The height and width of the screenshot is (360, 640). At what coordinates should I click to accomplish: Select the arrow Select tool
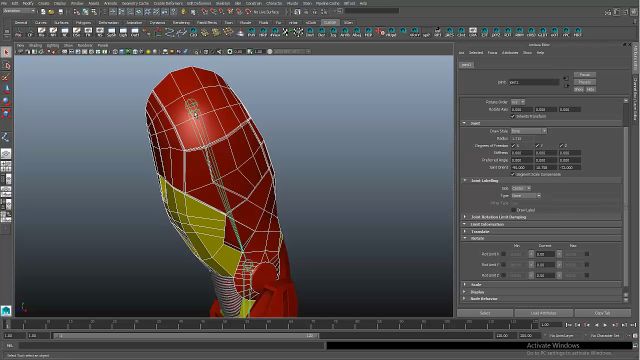(6, 52)
